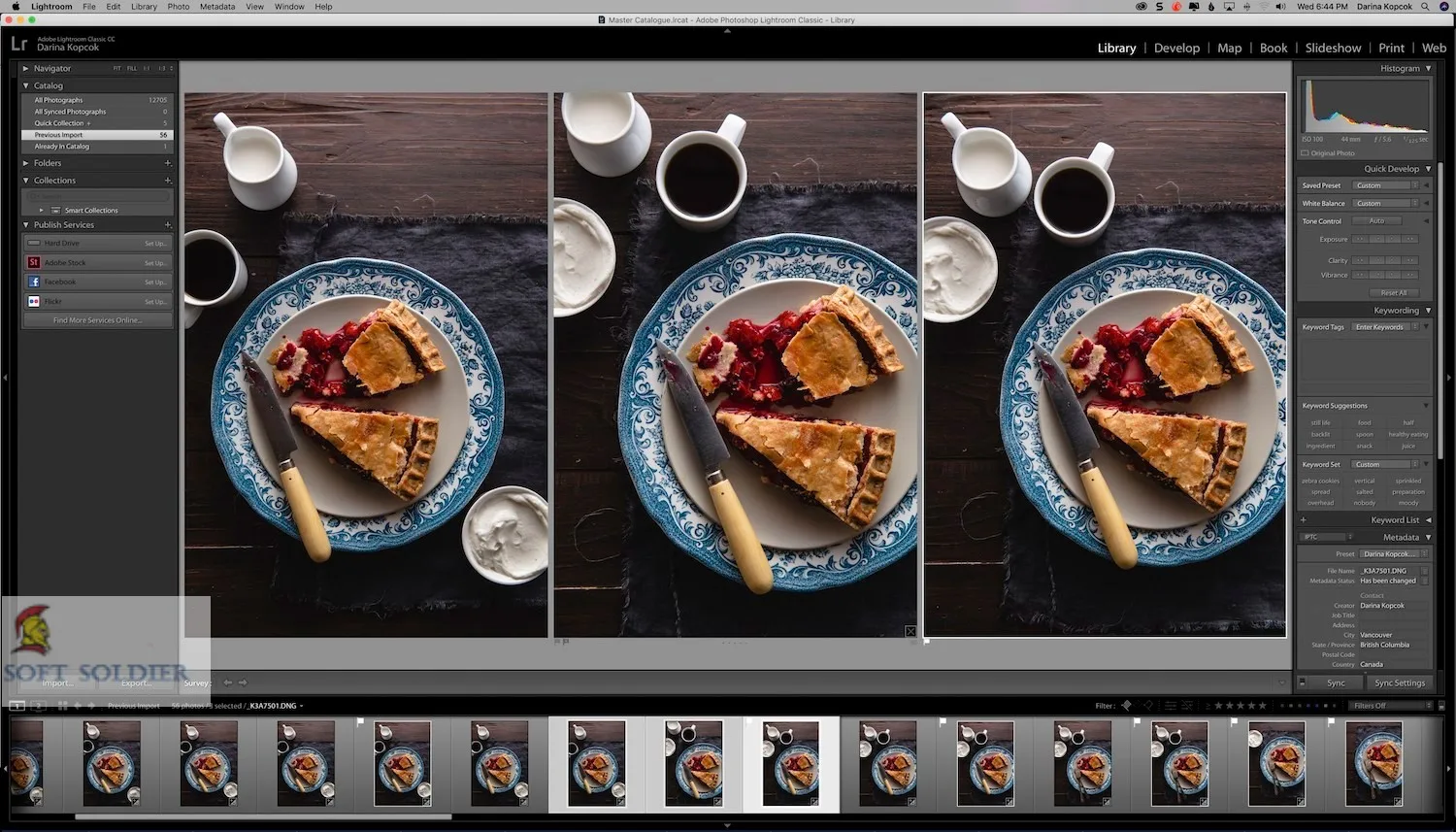Set navigator zoom to FIT
Screen dimensions: 1456x832
tap(117, 69)
